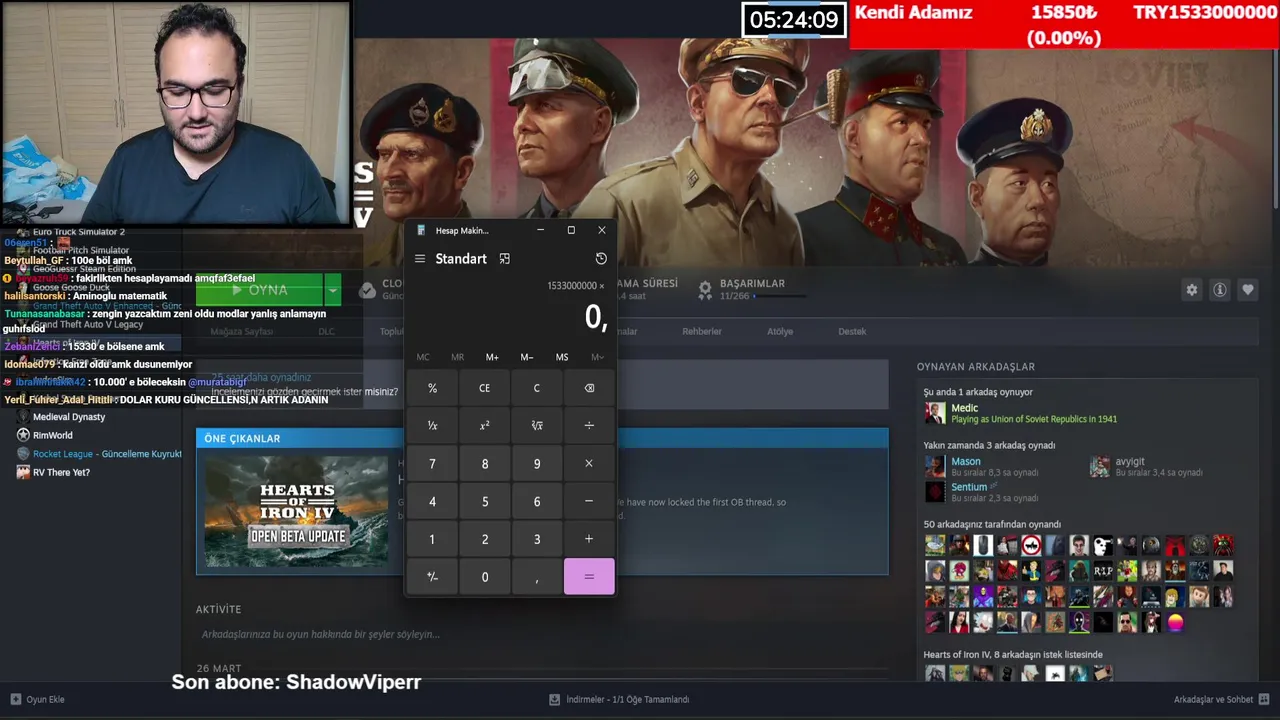1280x720 pixels.
Task: Click the square root key
Action: 537,426
